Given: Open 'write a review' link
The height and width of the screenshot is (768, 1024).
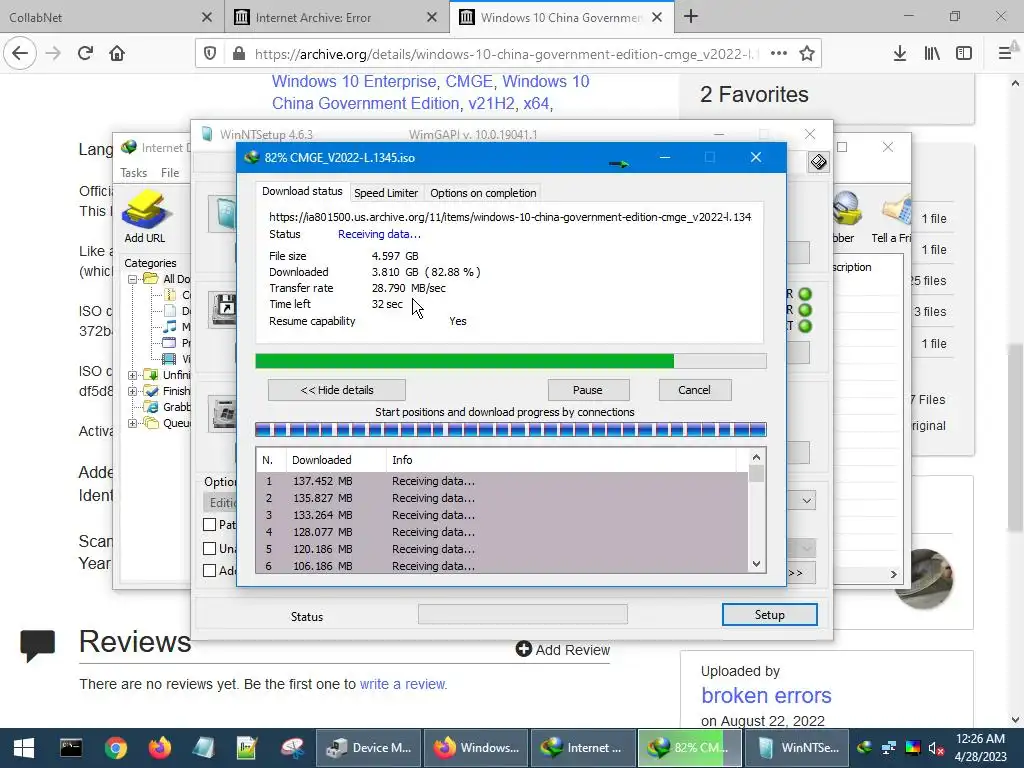Looking at the screenshot, I should pos(402,684).
